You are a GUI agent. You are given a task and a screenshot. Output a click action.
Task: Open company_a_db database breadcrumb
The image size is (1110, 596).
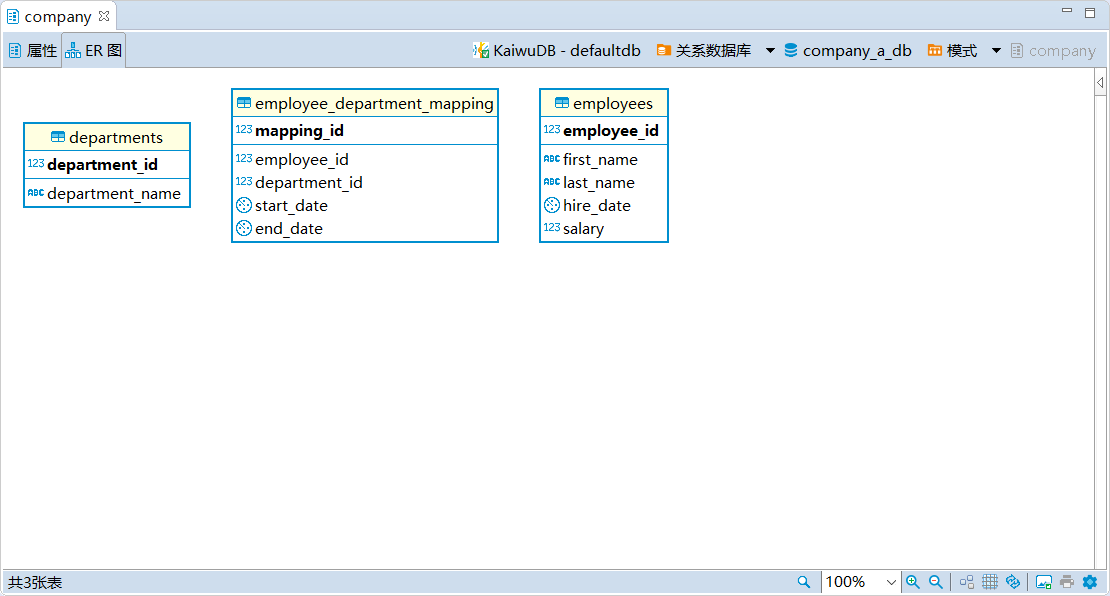[x=847, y=51]
